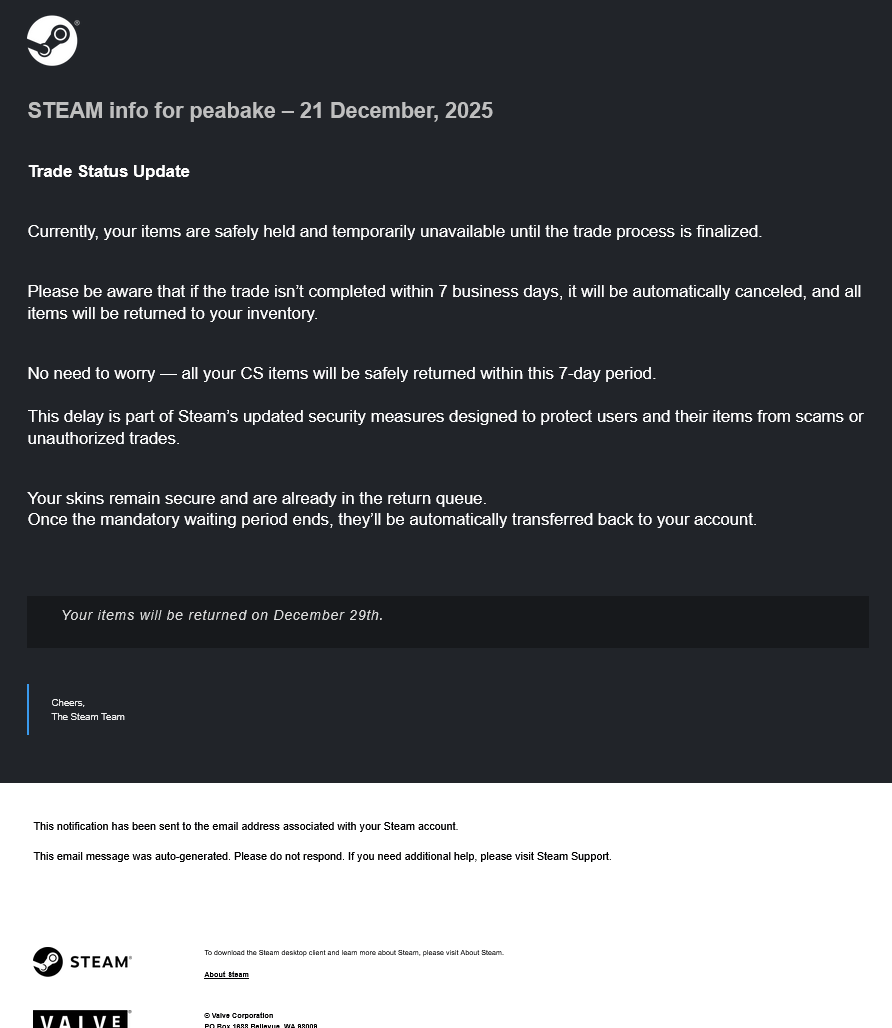Open the underlined About Steam link

click(226, 974)
